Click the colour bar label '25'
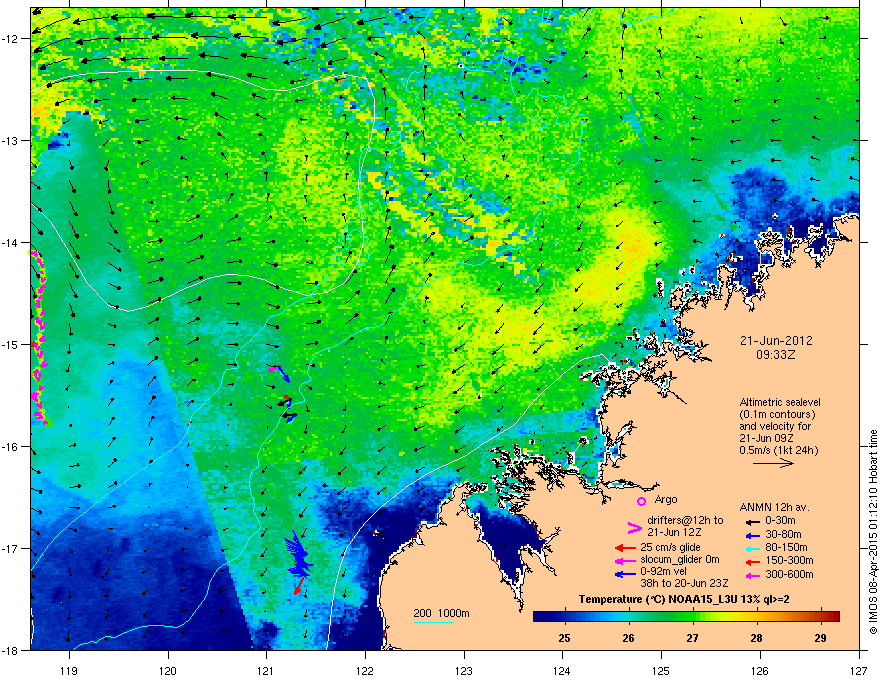This screenshot has width=880, height=680. coord(565,638)
